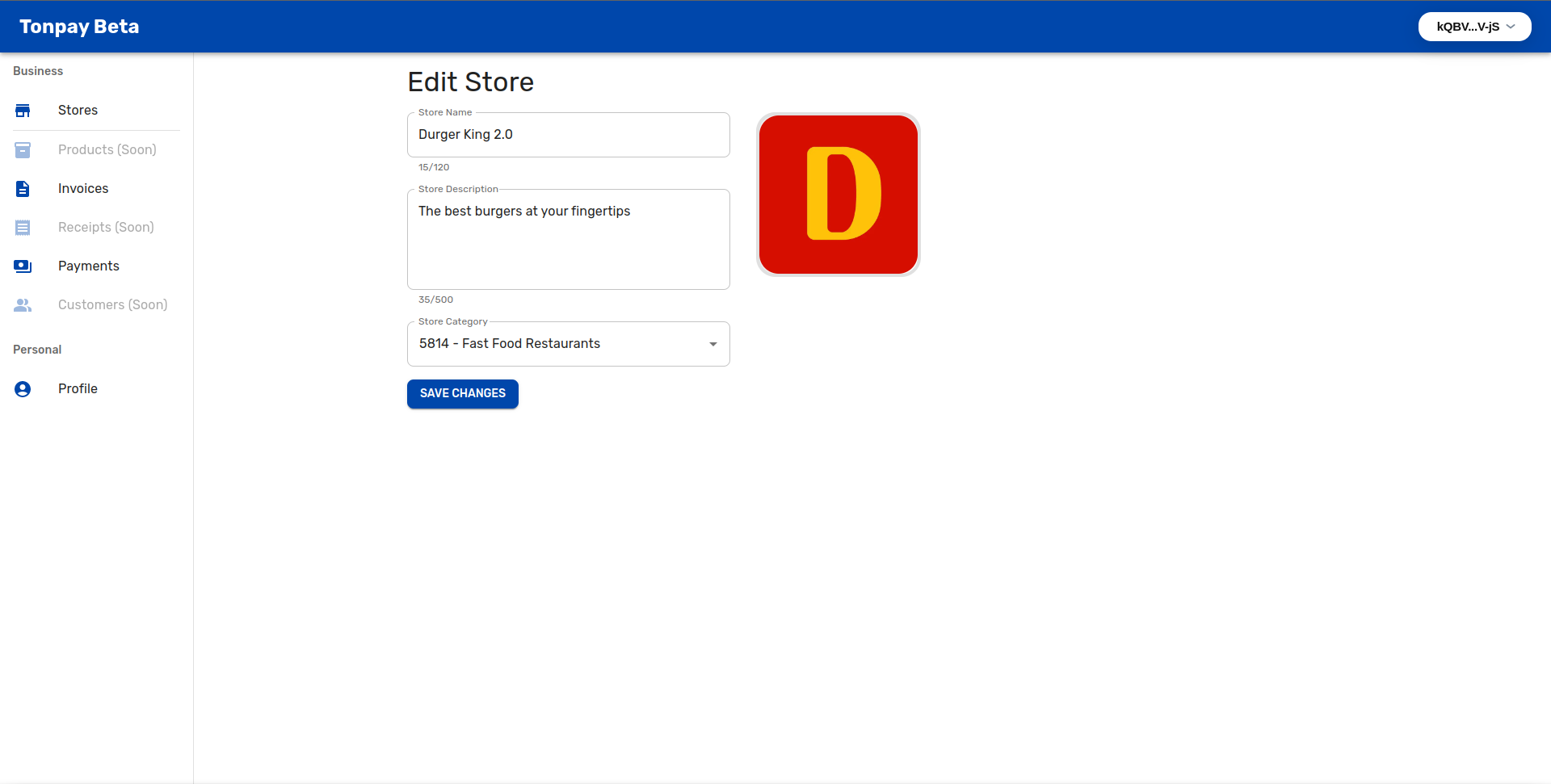1551x784 pixels.
Task: Open the Store Category dropdown
Action: coord(568,344)
